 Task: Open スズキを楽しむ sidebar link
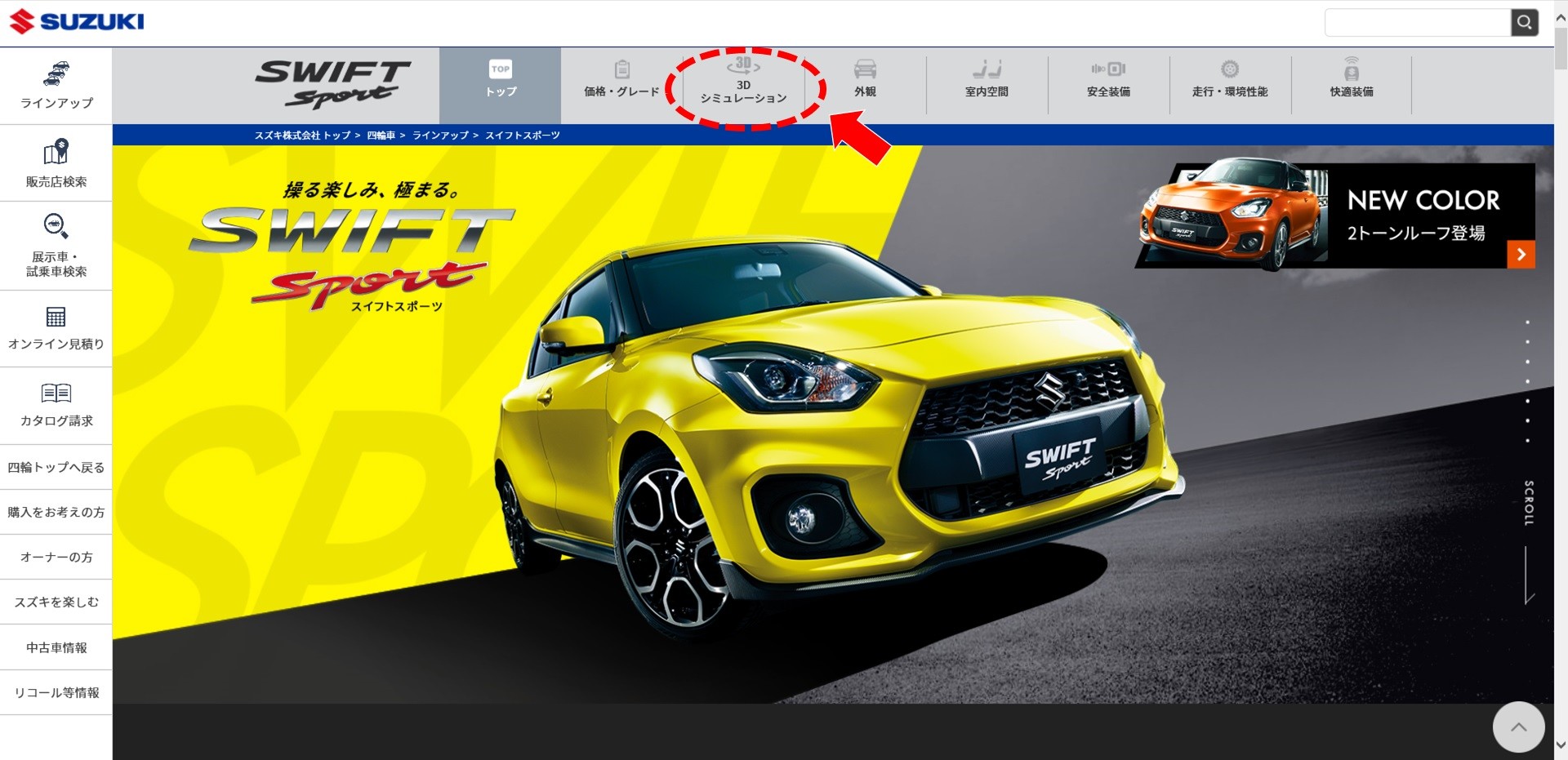click(x=56, y=602)
